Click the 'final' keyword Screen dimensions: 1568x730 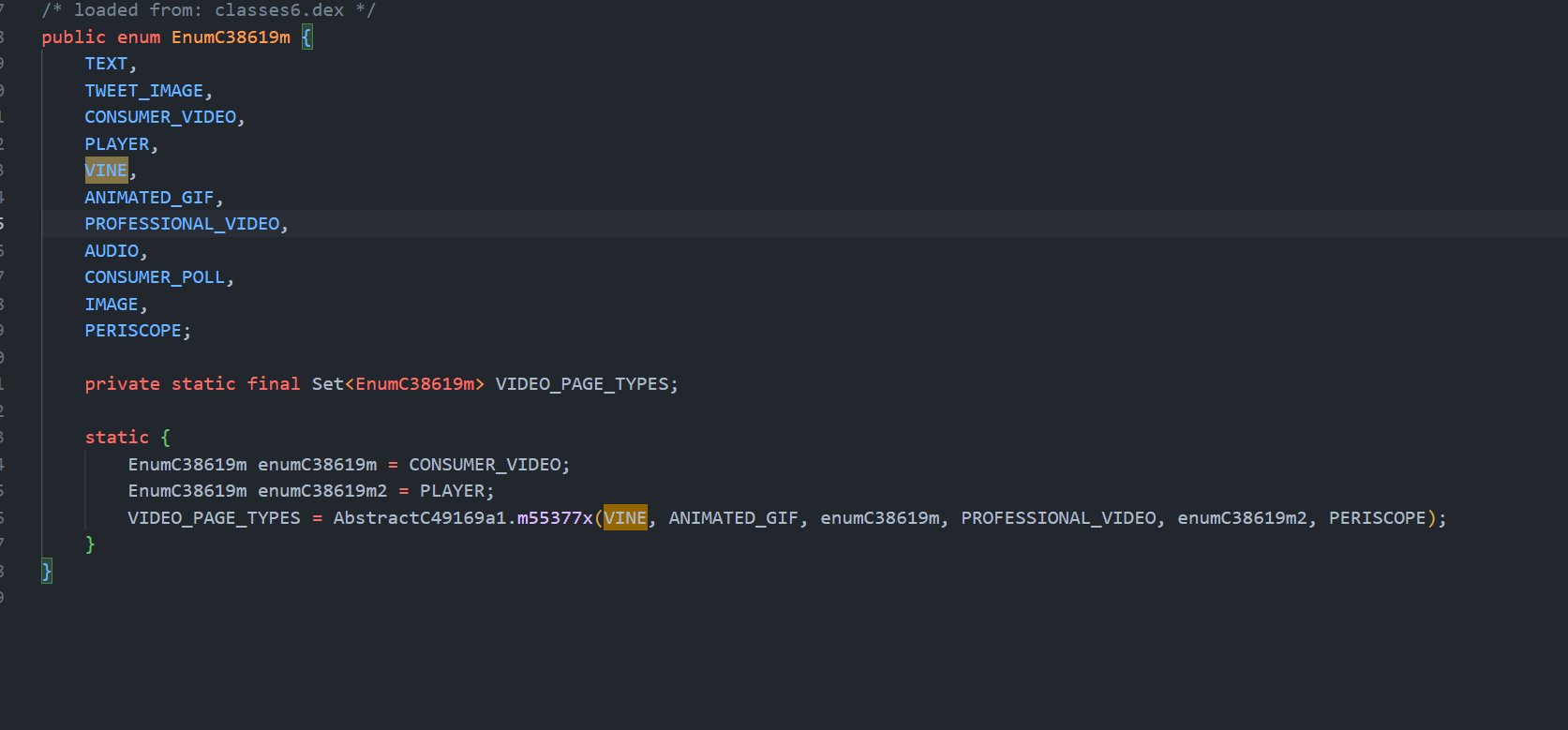point(274,384)
